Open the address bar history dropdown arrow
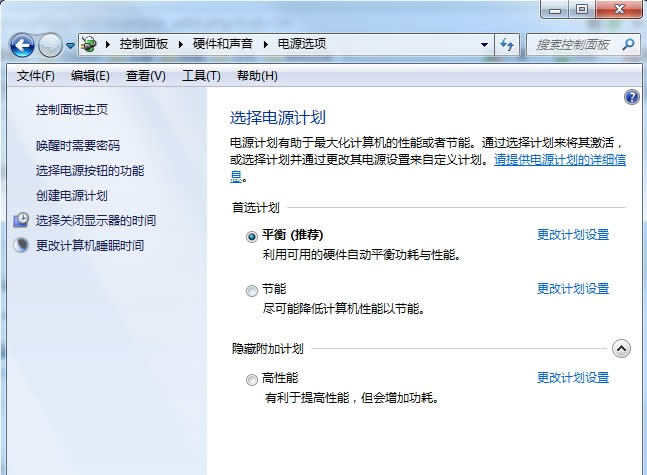This screenshot has height=475, width=647. [484, 45]
